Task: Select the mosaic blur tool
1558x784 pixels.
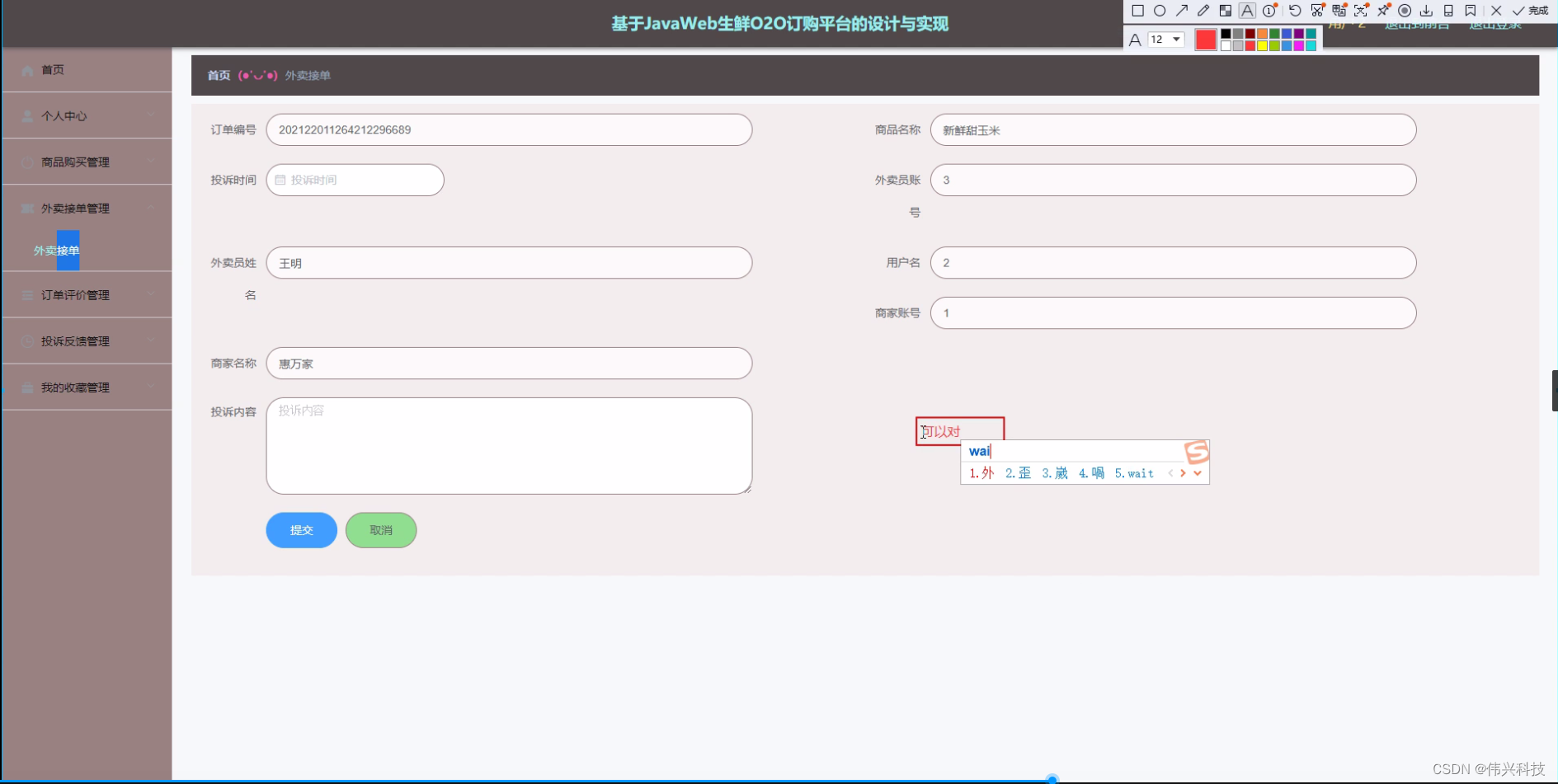Action: (1226, 10)
